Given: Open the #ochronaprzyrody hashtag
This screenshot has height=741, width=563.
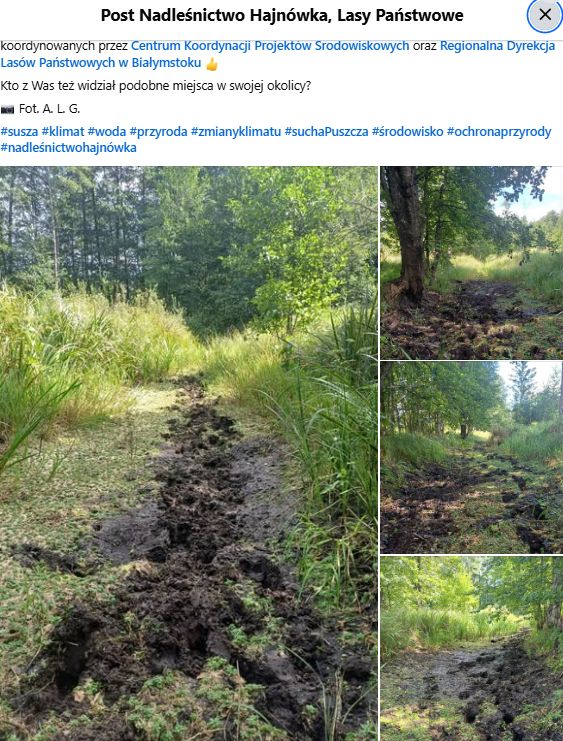Looking at the screenshot, I should pos(499,131).
